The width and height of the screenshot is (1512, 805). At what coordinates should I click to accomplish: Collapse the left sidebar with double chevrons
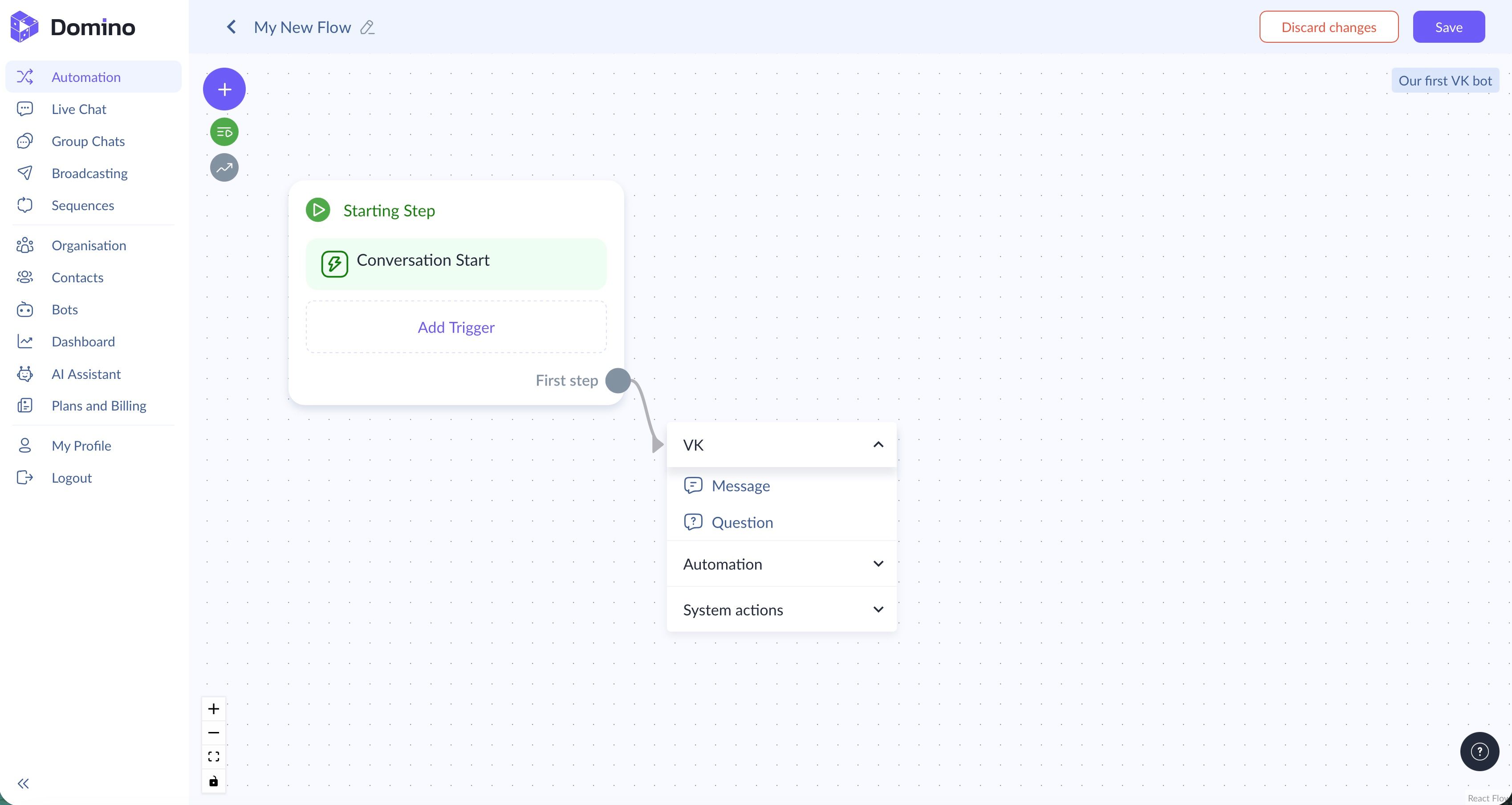tap(24, 783)
